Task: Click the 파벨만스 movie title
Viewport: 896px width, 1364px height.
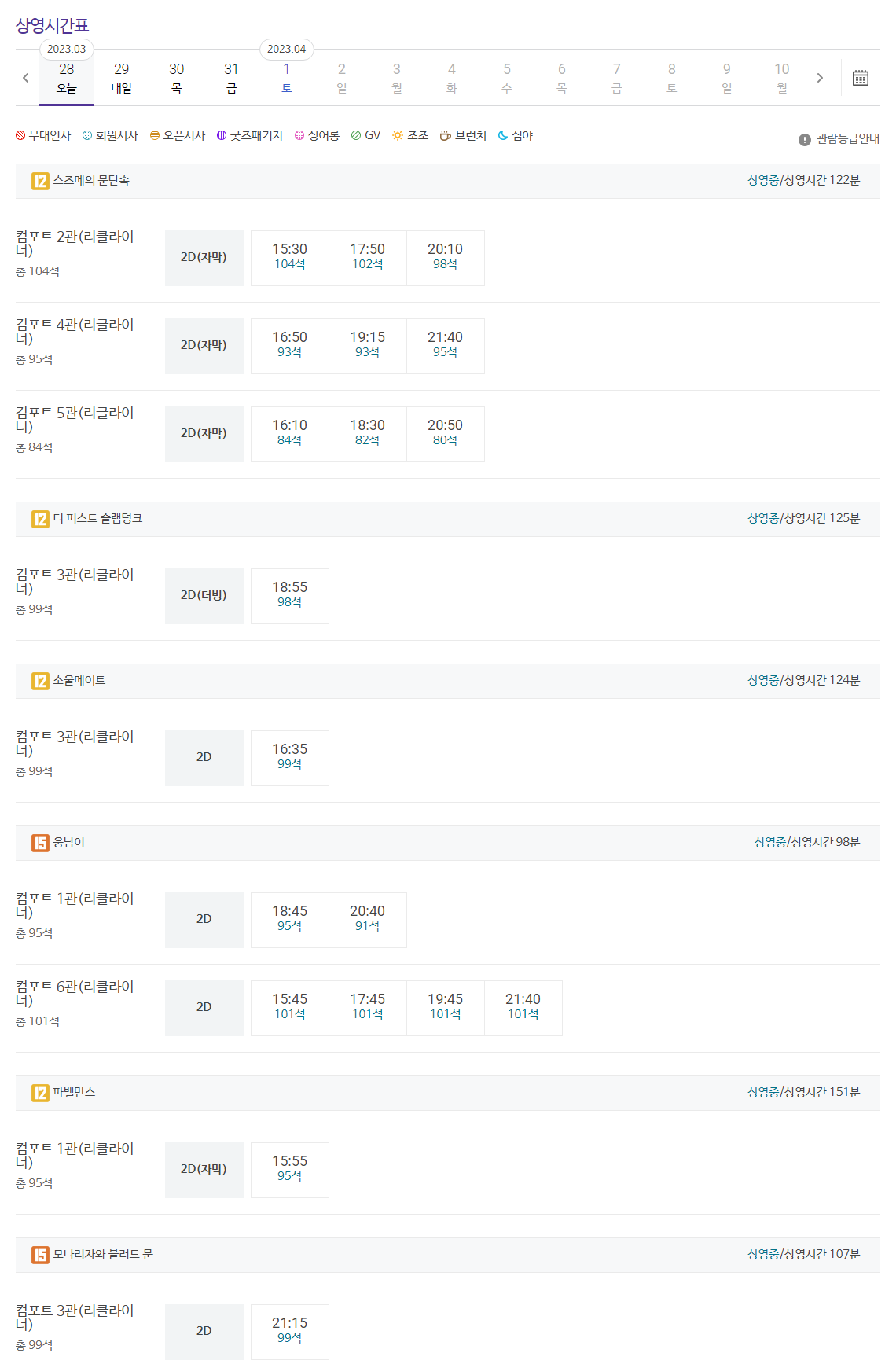Action: [74, 1093]
